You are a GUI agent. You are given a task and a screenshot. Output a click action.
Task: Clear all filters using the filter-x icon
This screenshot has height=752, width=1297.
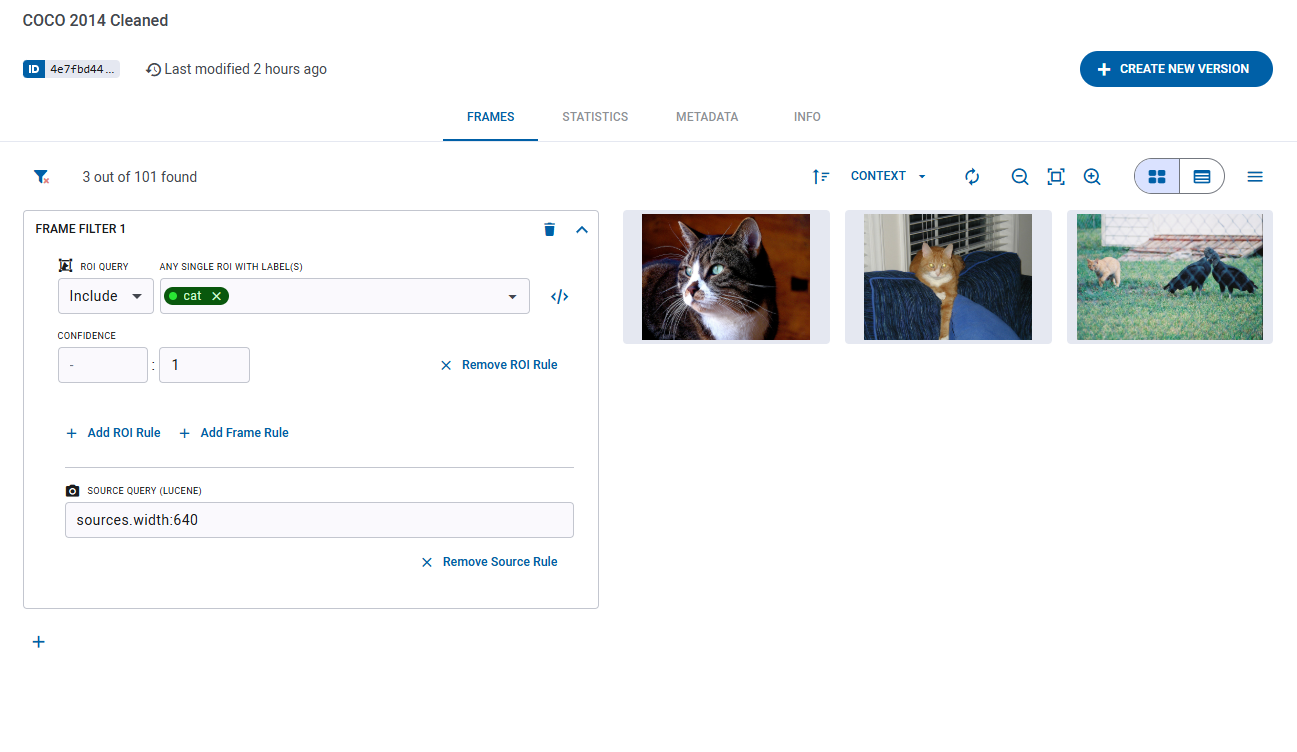41,176
